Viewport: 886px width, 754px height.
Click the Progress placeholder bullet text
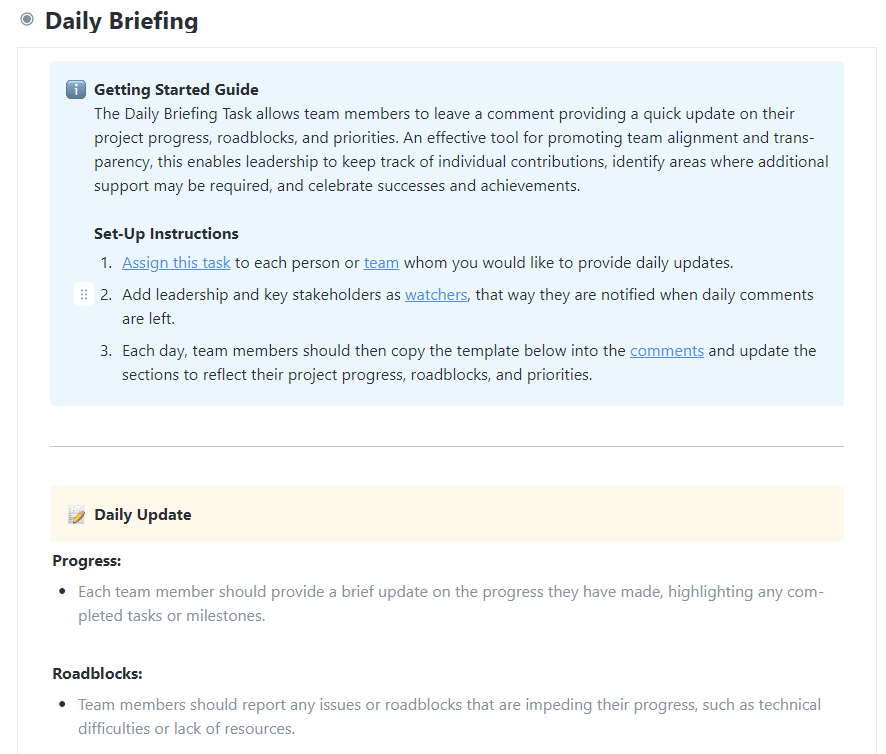[451, 604]
